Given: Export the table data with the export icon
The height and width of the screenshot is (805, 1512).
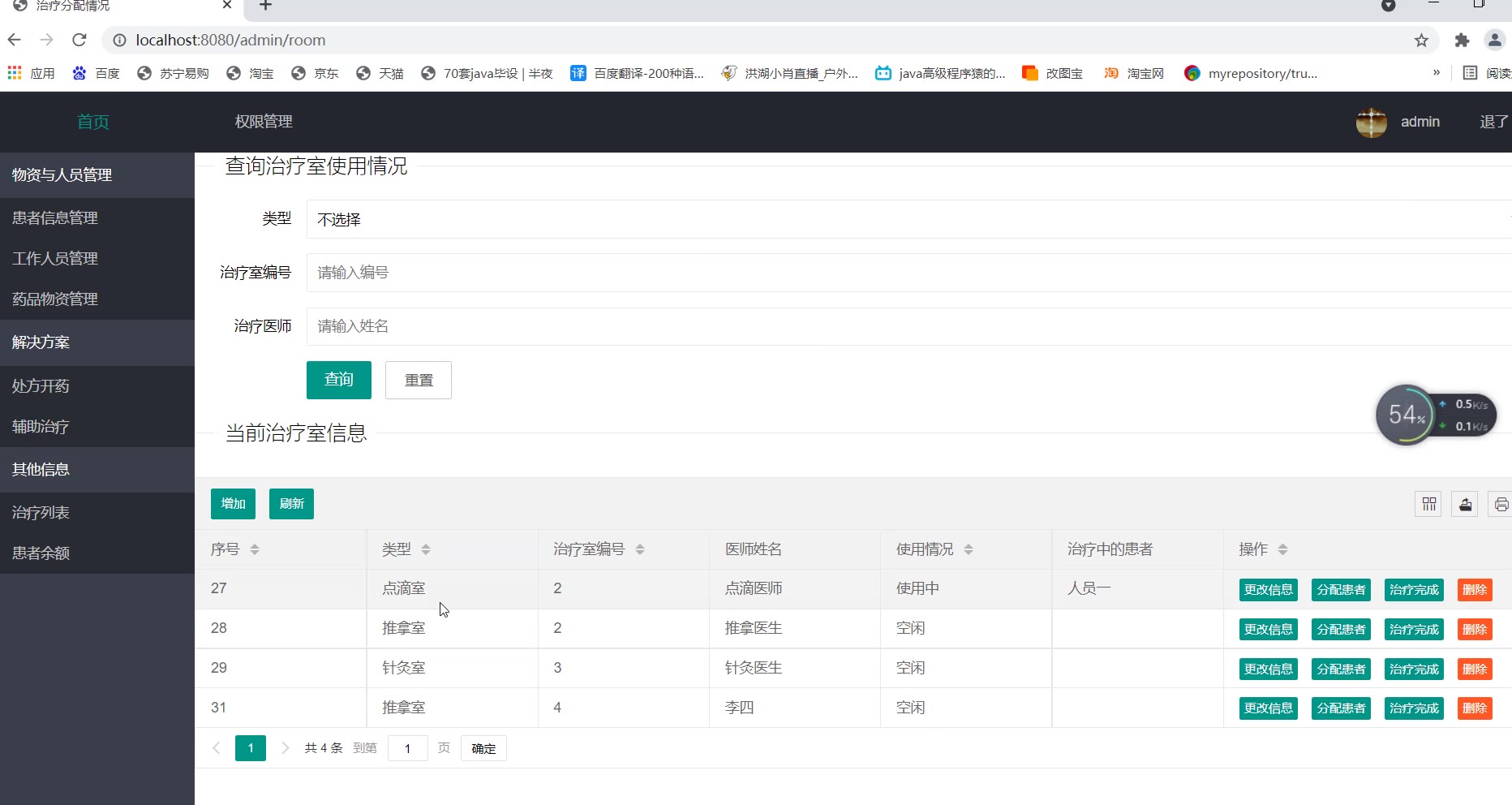Looking at the screenshot, I should coord(1465,504).
